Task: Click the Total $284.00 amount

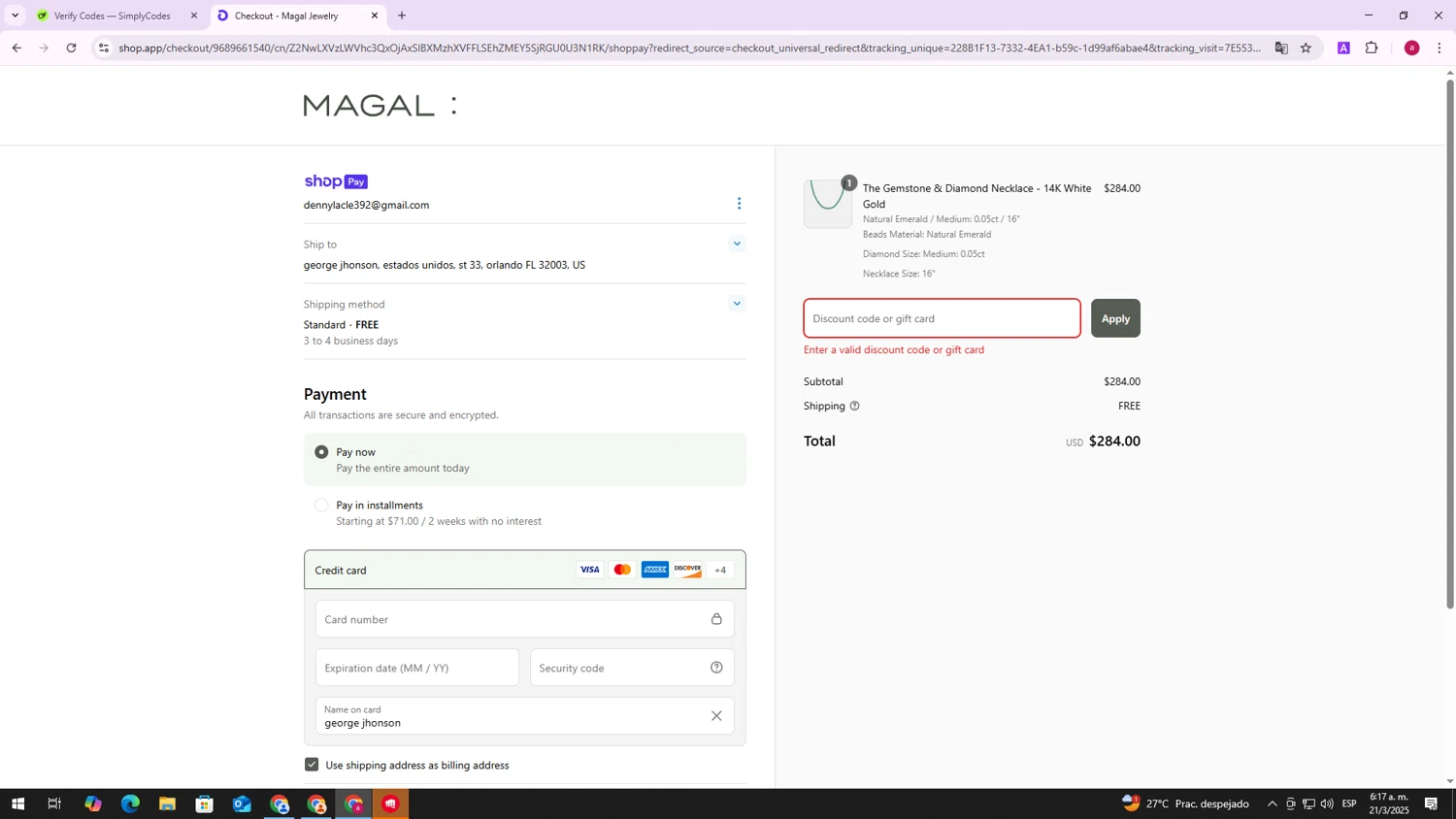Action: (1114, 441)
